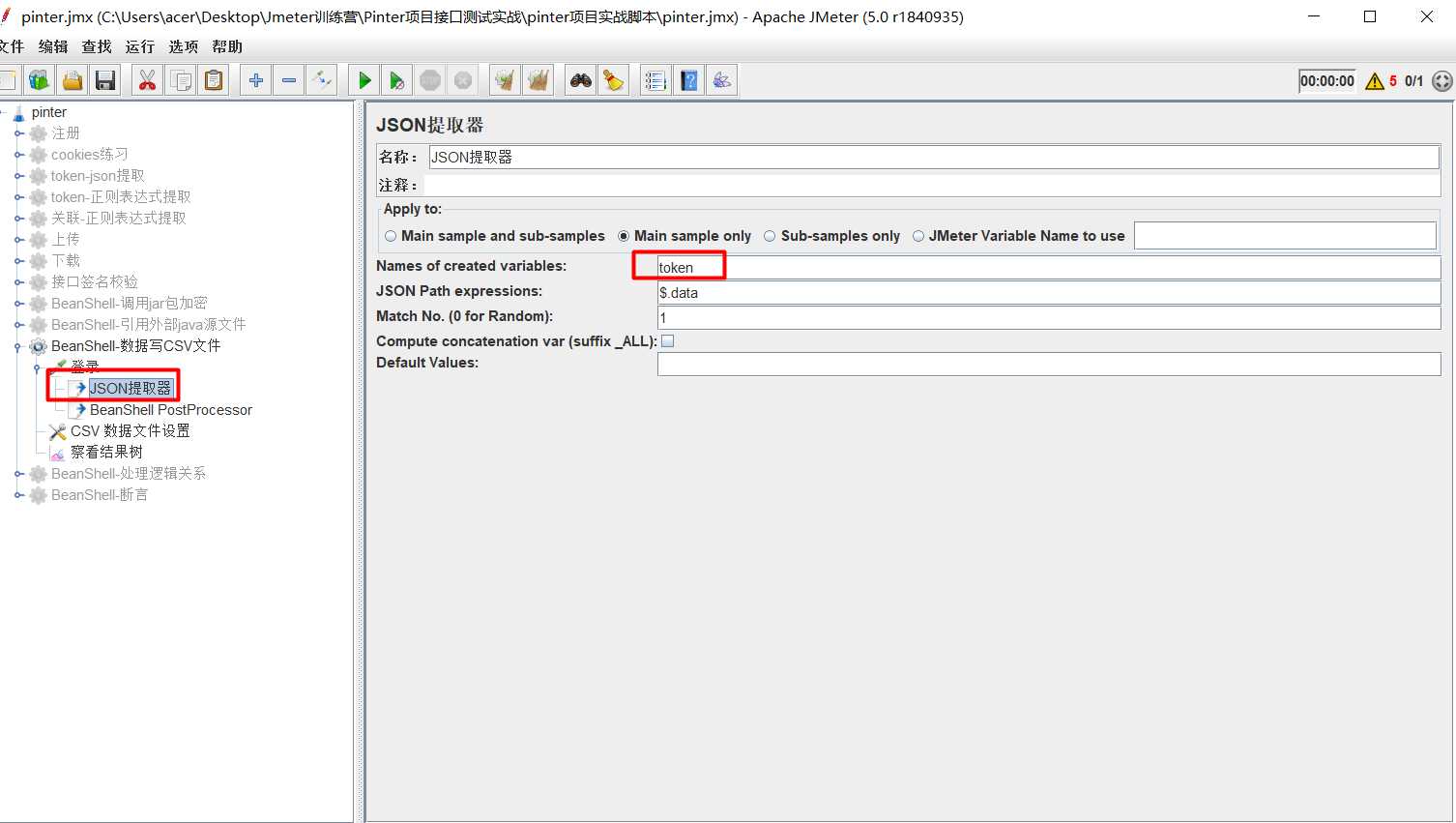Reset search with yellow brush icon
Image resolution: width=1456 pixels, height=823 pixels.
(613, 80)
